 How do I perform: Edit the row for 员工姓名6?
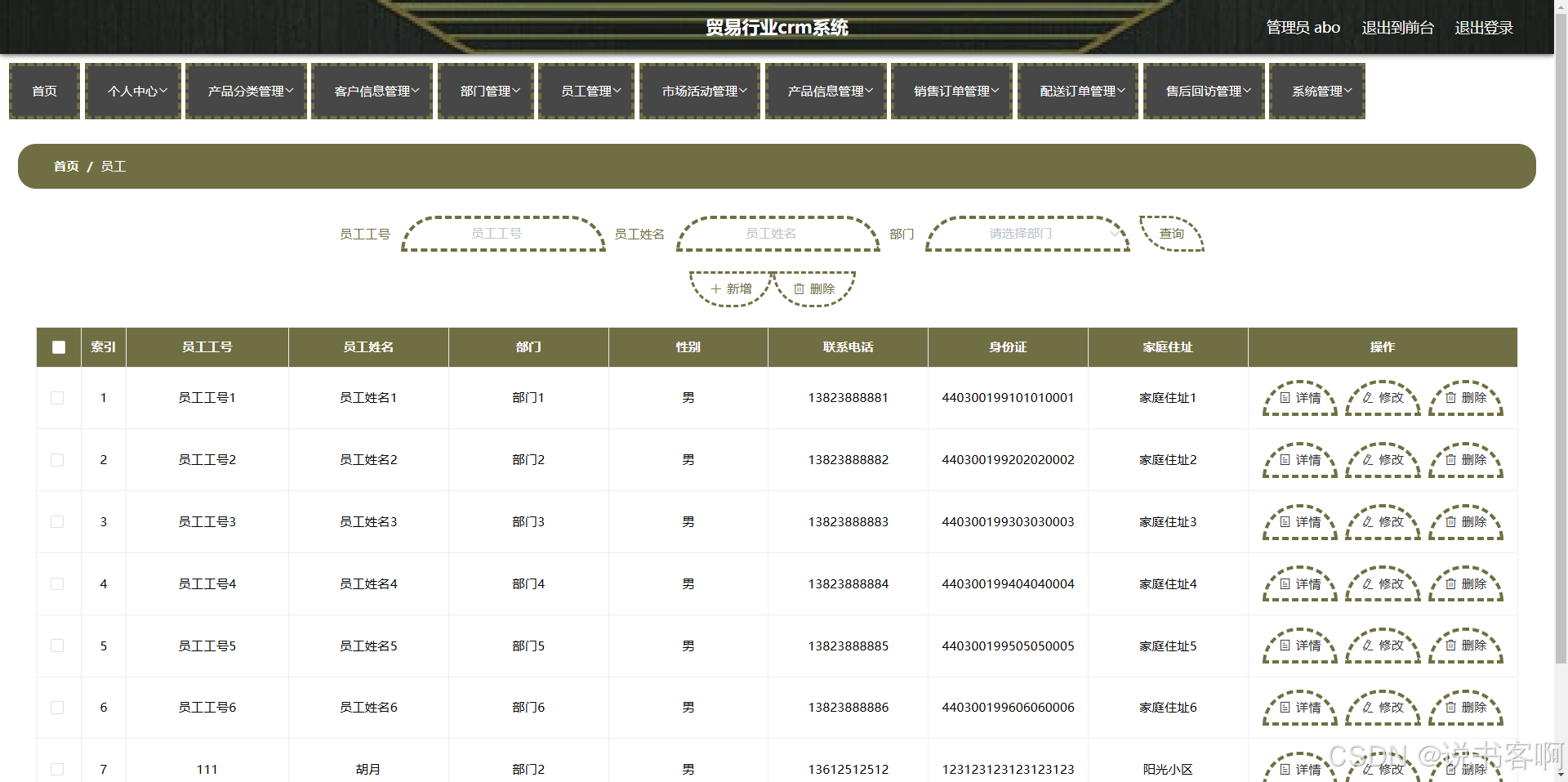(x=1383, y=708)
